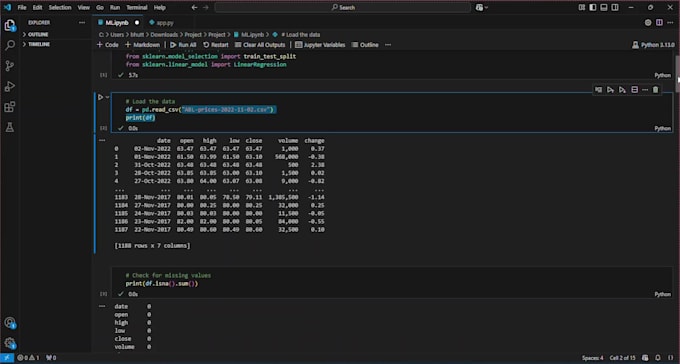
Task: Go forward with the navigation arrow
Action: 206,7
